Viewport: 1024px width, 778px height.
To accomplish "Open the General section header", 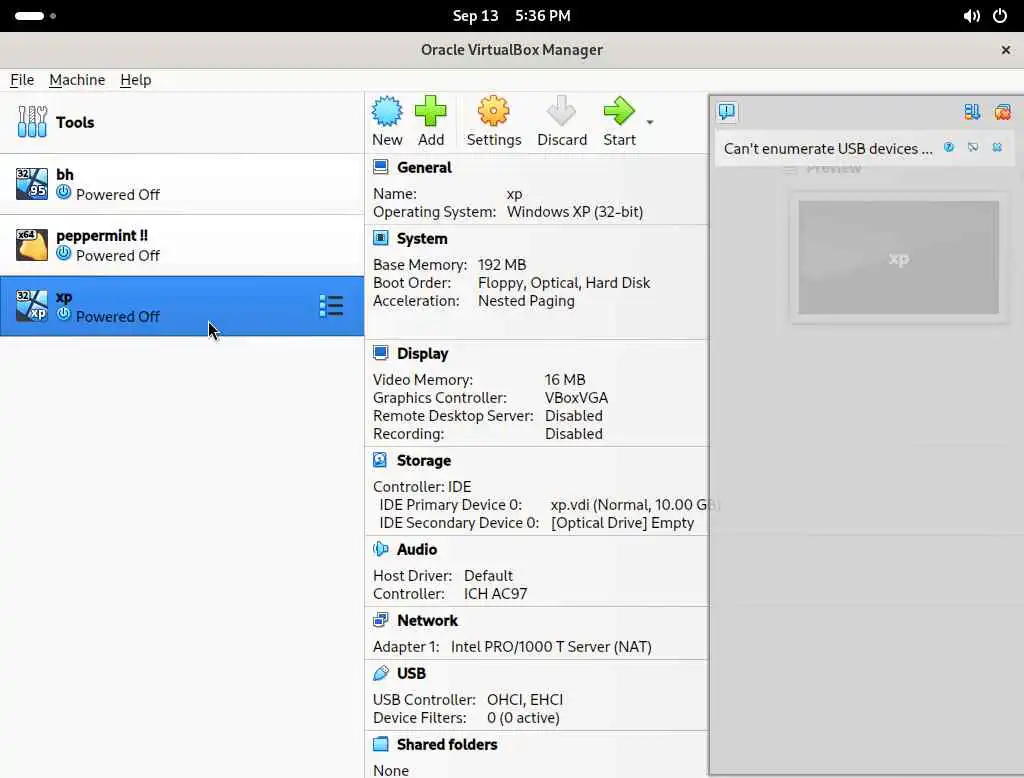I will pos(424,168).
